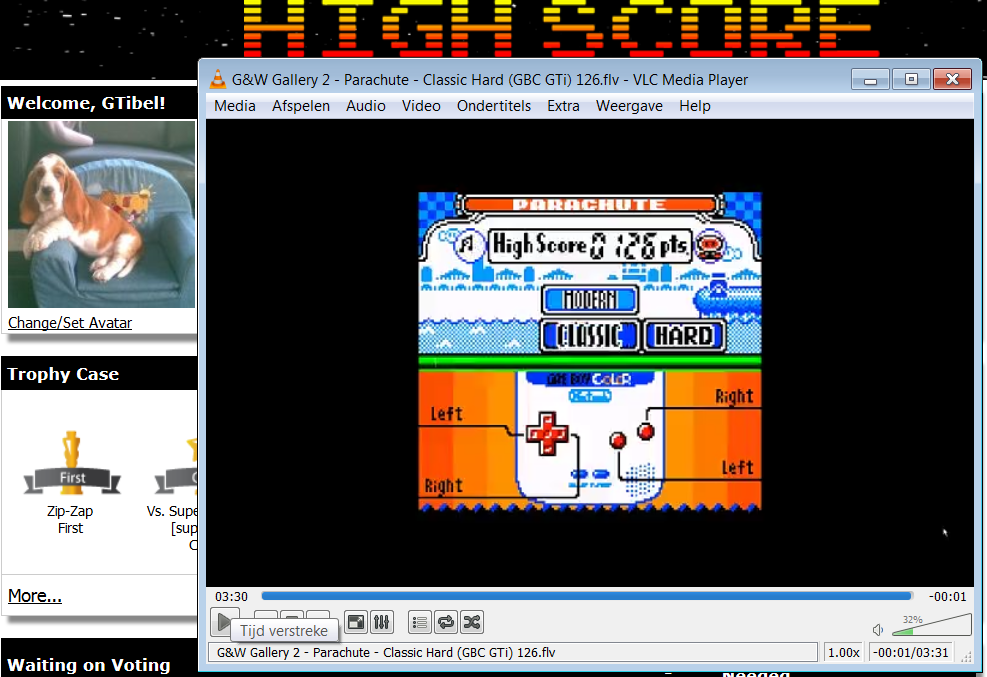Screen dimensions: 987x677
Task: Click the More... trophy link
Action: (x=35, y=596)
